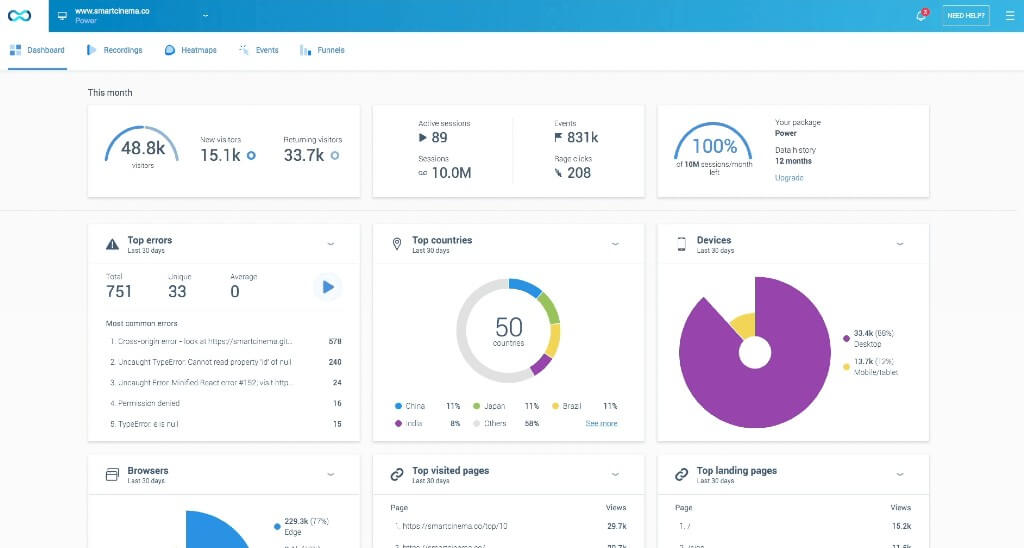Open the first landing page row with 15.2k views

[793, 526]
